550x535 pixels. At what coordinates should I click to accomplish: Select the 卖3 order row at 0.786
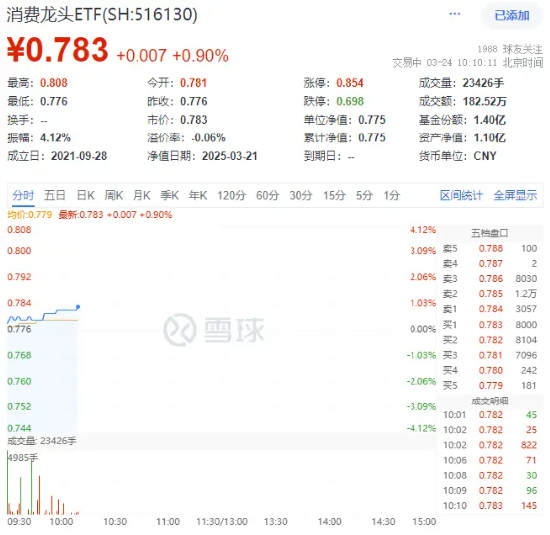coord(490,279)
